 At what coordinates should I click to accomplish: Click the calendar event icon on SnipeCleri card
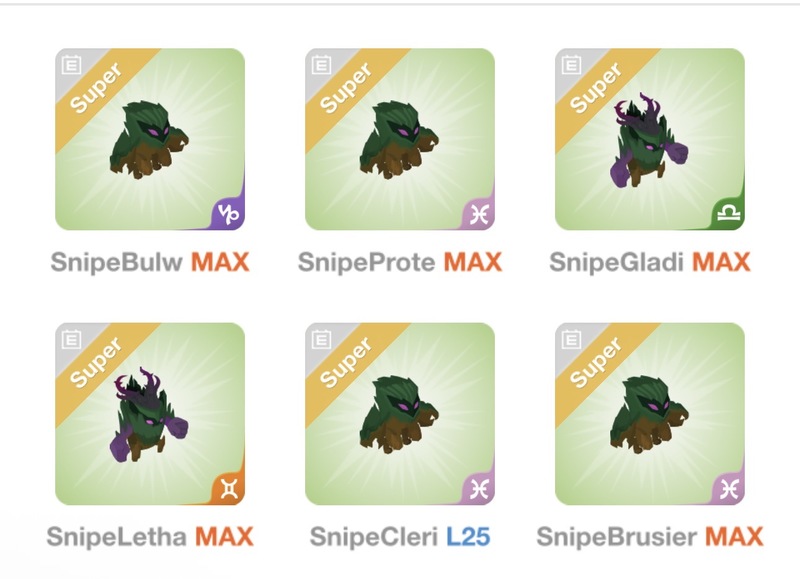[321, 339]
